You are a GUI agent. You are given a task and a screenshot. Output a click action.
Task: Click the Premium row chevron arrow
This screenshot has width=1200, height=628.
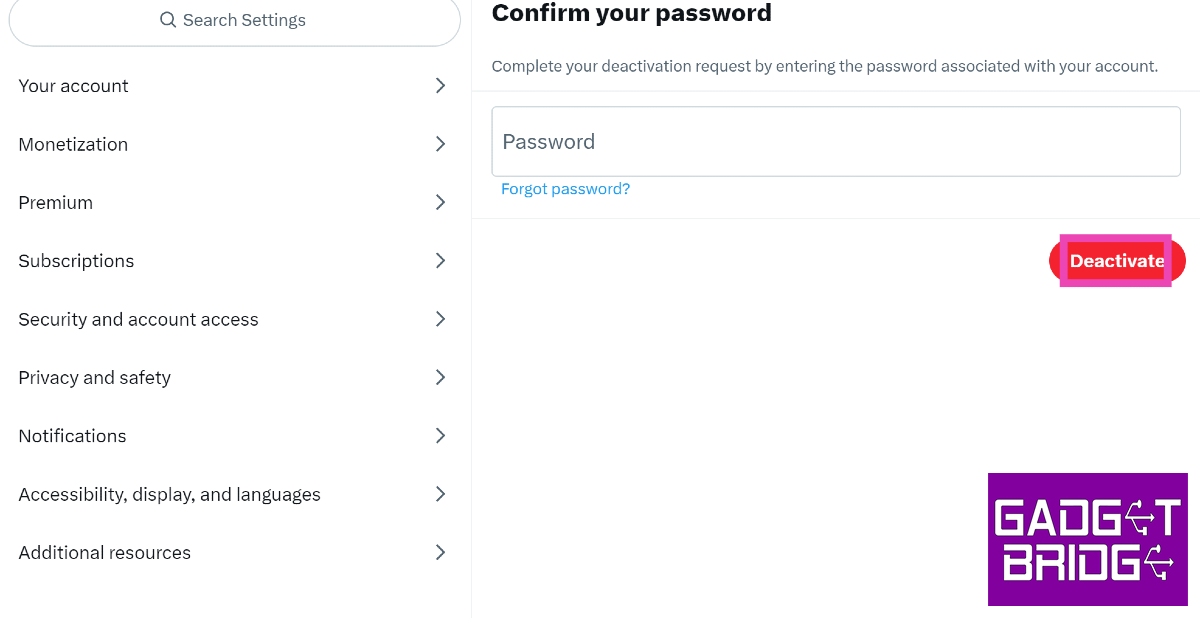440,202
